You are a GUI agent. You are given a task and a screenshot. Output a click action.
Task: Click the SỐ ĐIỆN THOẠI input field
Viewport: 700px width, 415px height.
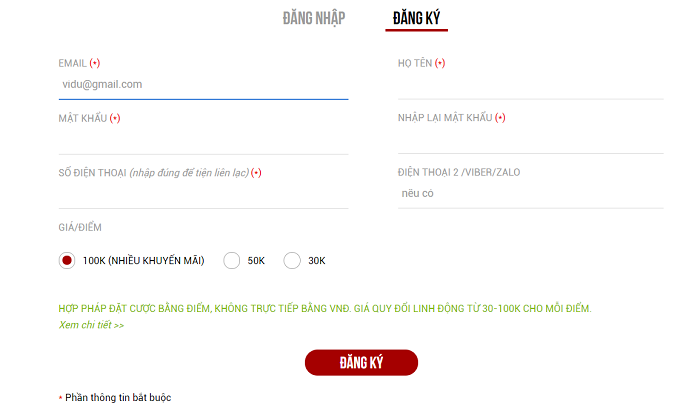[x=204, y=195]
